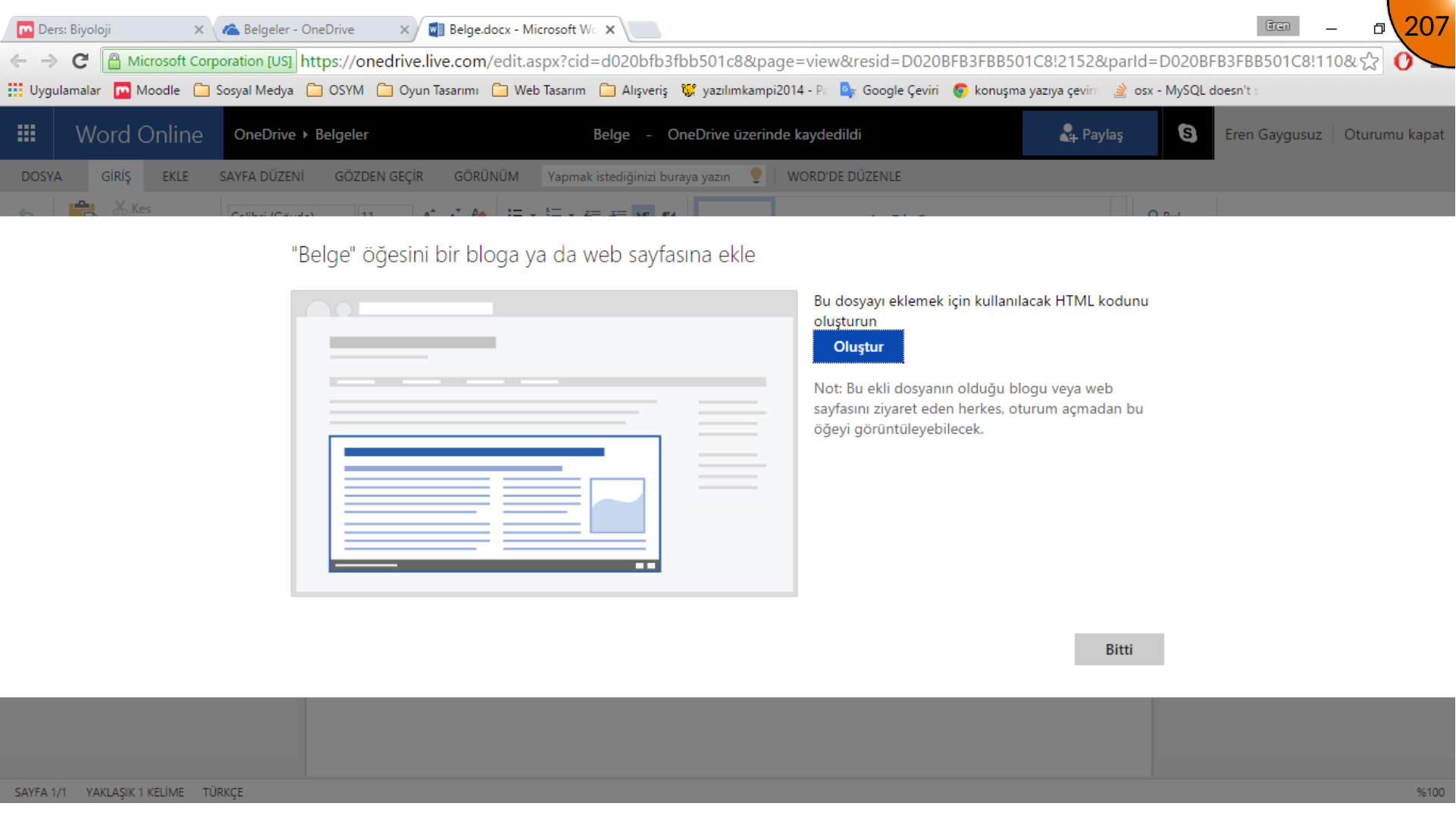The width and height of the screenshot is (1456, 819).
Task: Open yazılımkampi2014 bookmark
Action: (753, 90)
